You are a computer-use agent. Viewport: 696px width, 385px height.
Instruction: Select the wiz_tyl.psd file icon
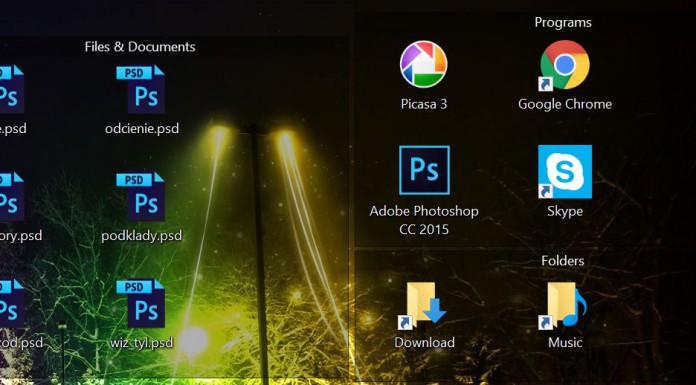(141, 303)
